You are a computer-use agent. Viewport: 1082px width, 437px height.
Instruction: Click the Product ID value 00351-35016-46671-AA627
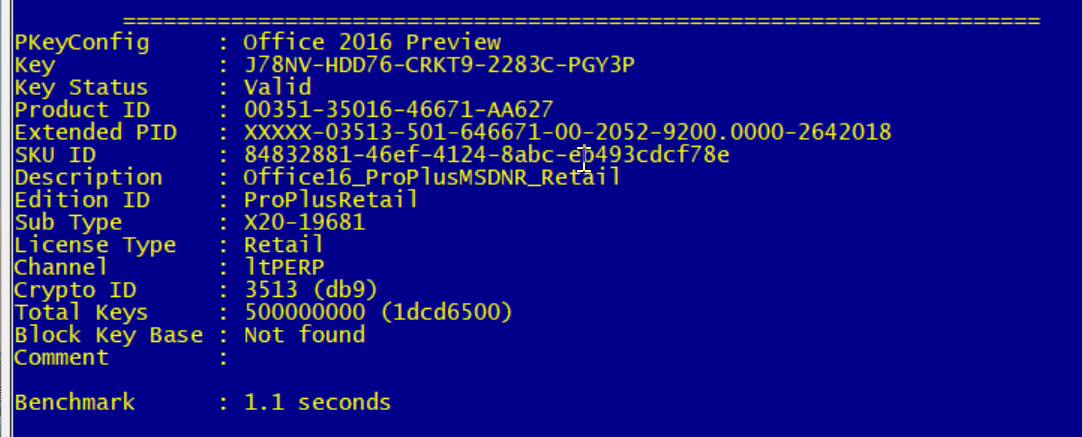pos(399,110)
